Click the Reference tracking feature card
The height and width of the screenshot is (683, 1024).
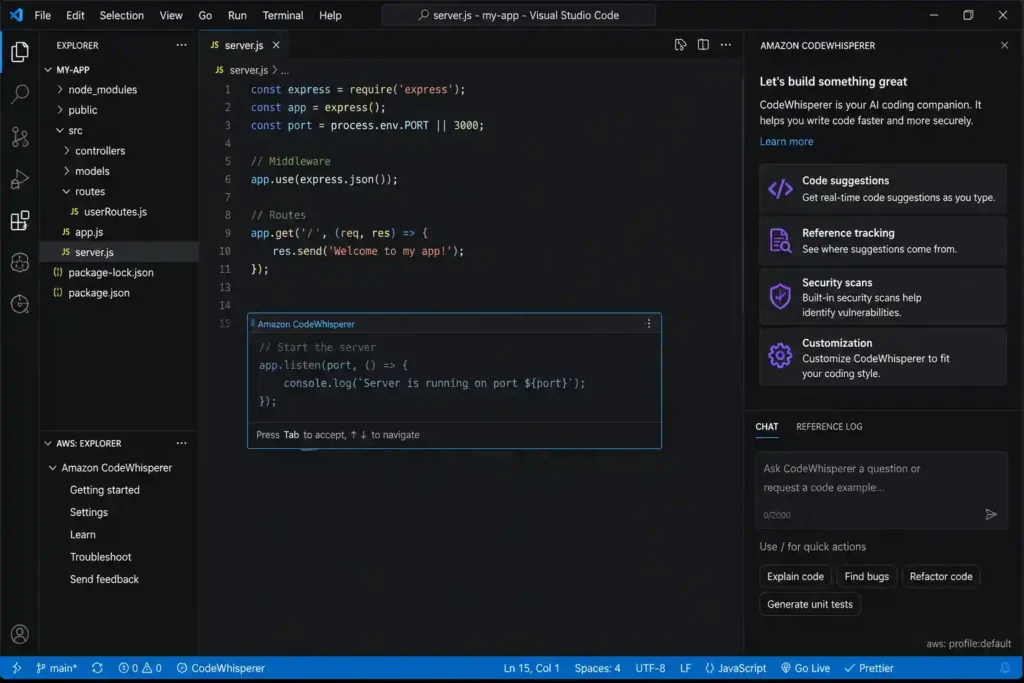(x=882, y=241)
